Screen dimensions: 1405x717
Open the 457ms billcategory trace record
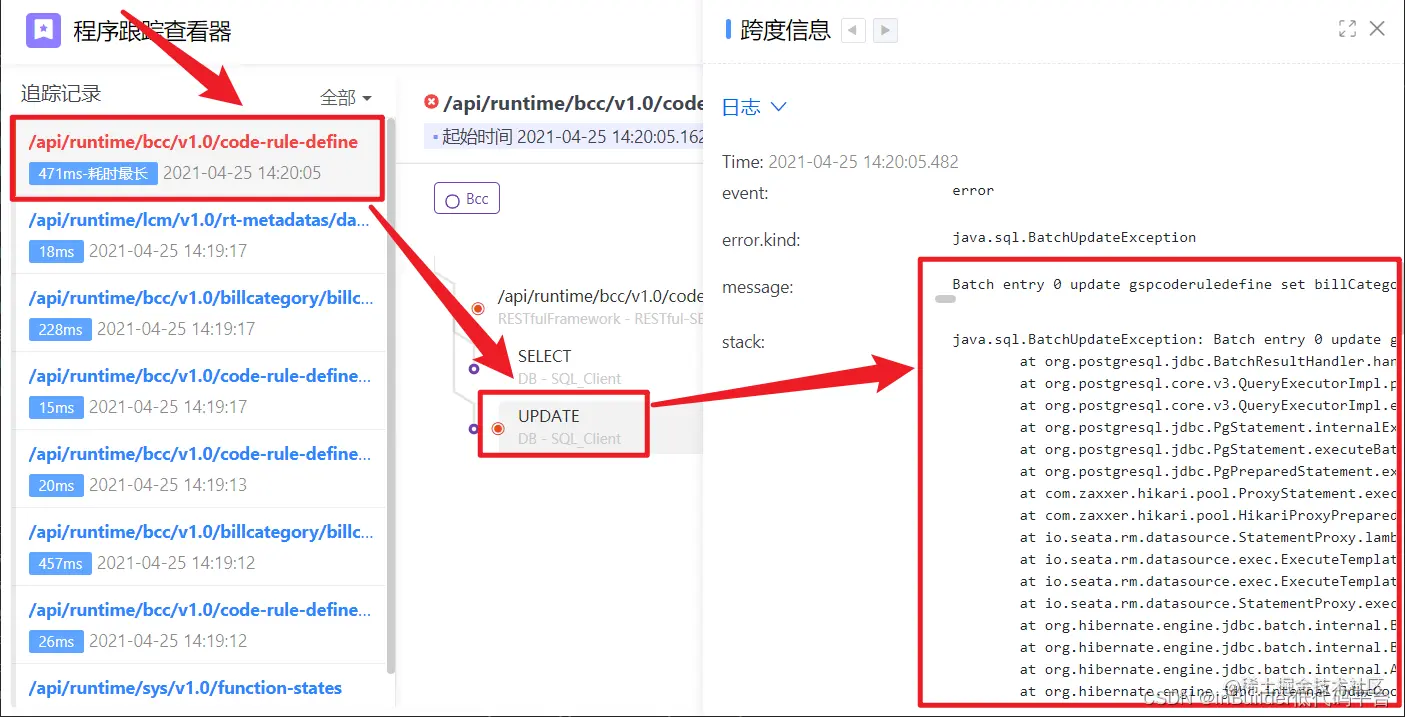pos(199,547)
